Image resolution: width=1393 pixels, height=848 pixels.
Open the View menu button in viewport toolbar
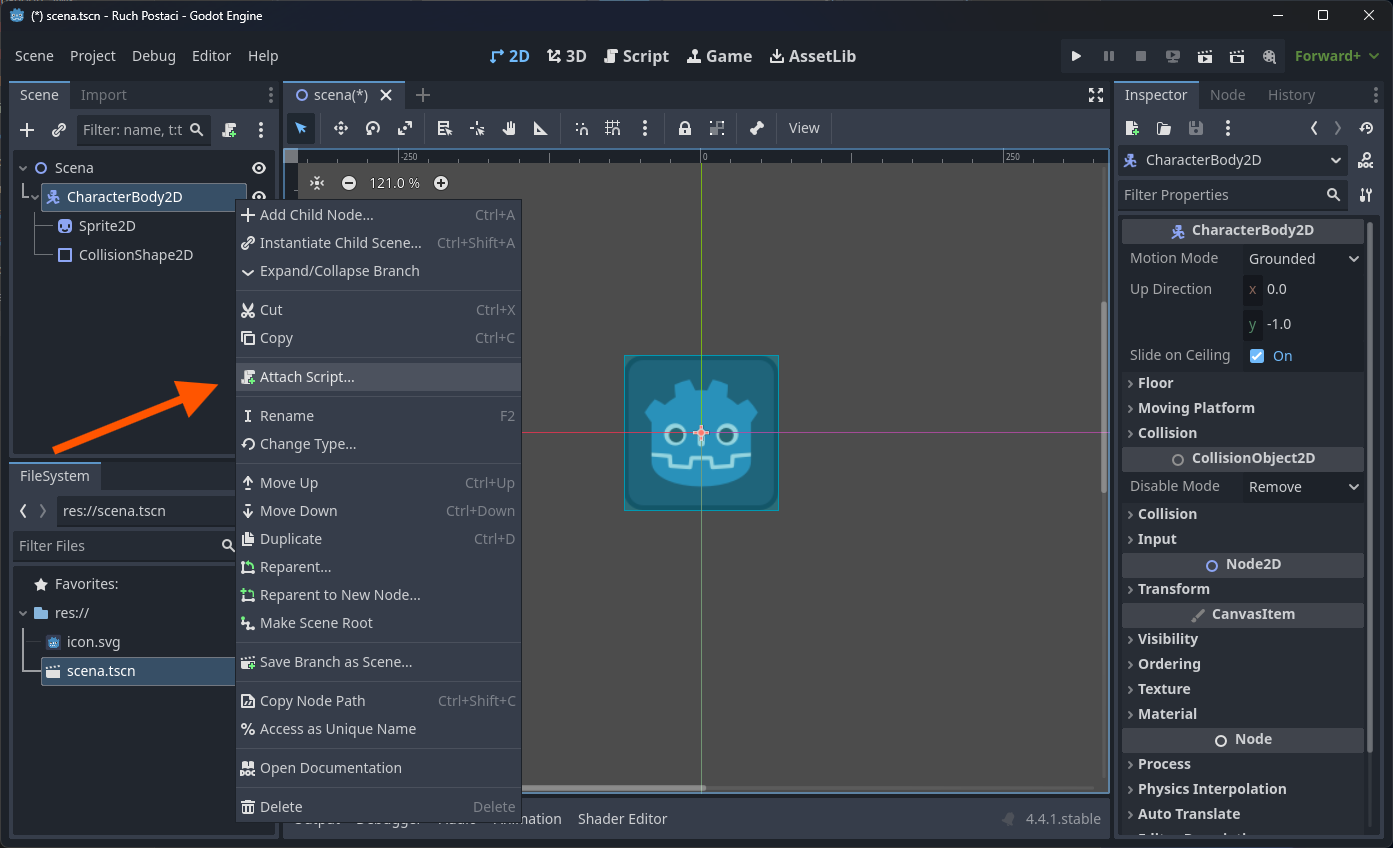click(x=804, y=128)
